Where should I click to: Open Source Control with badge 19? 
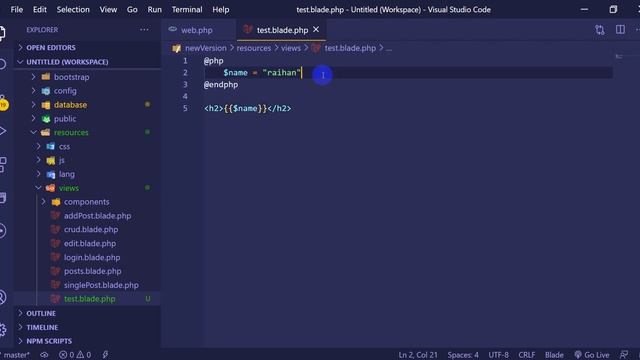3,102
